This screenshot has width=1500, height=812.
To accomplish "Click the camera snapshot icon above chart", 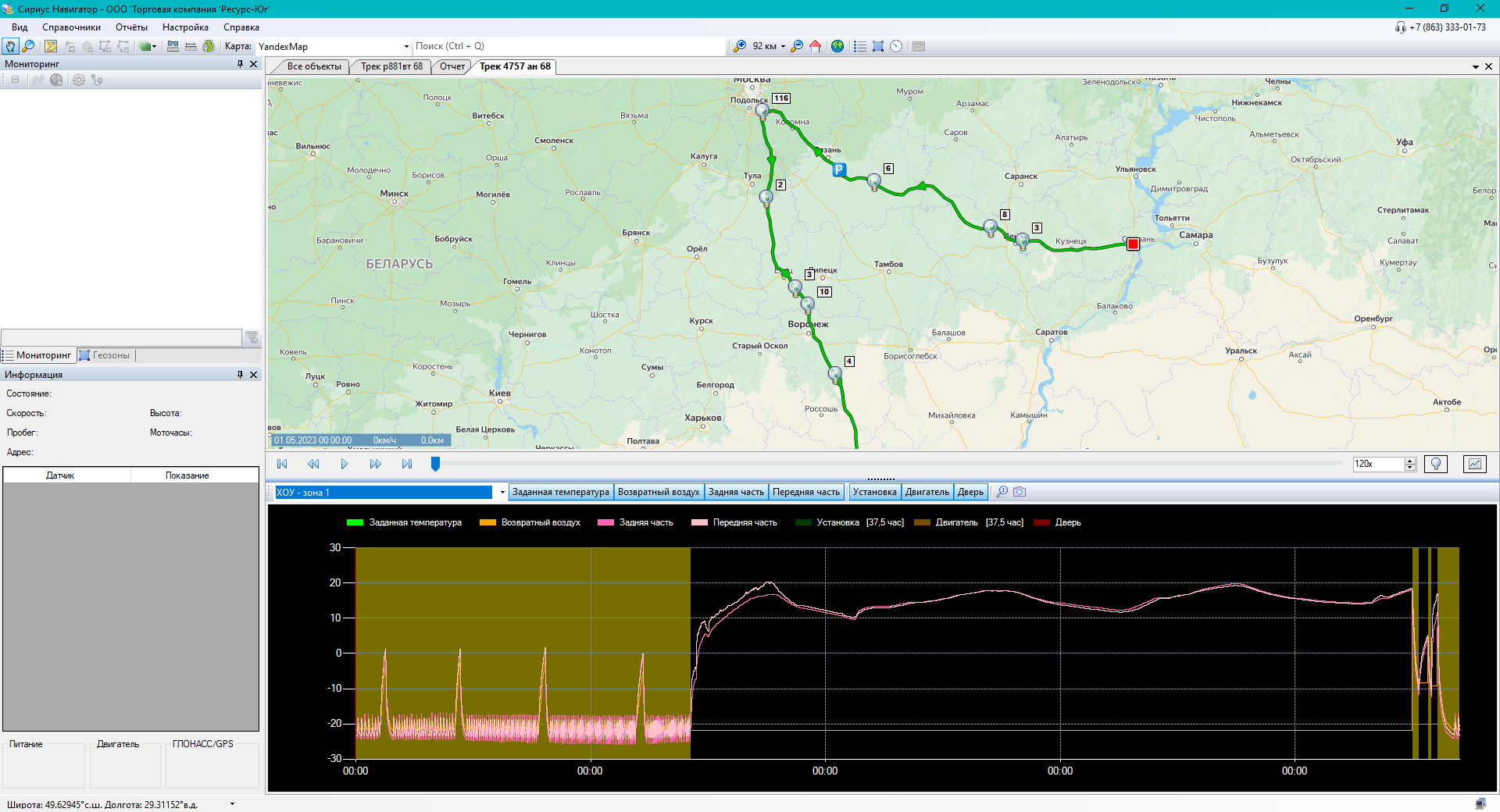I will click(x=1020, y=492).
